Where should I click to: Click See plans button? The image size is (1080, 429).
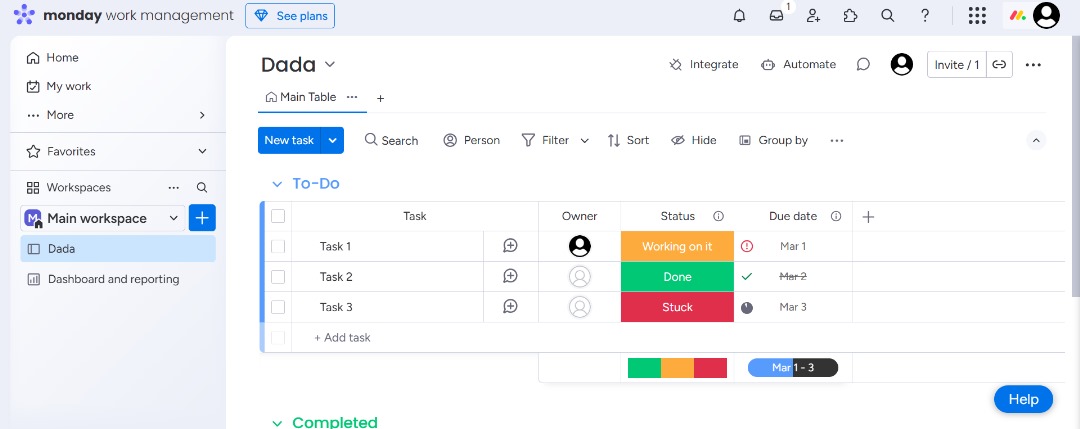[290, 16]
